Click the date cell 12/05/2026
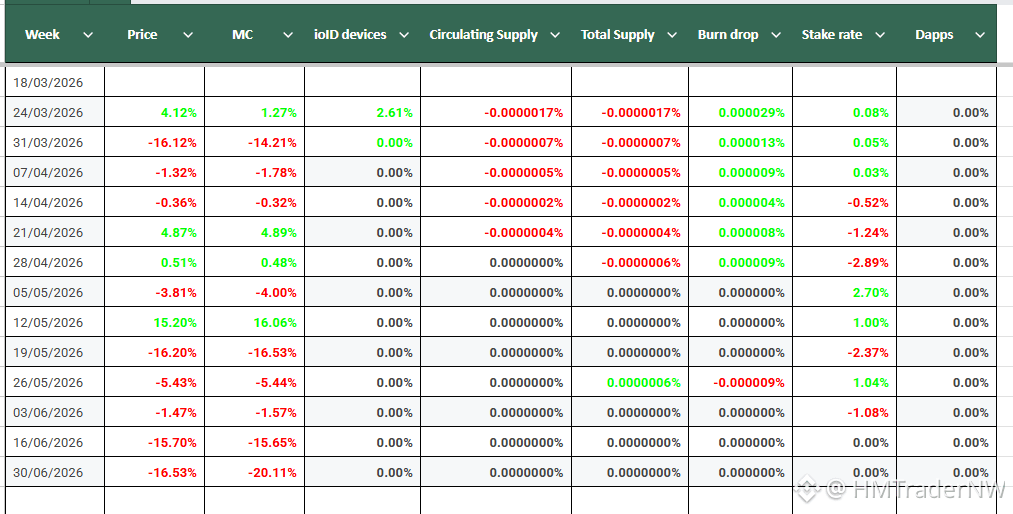1013x514 pixels. pos(55,322)
